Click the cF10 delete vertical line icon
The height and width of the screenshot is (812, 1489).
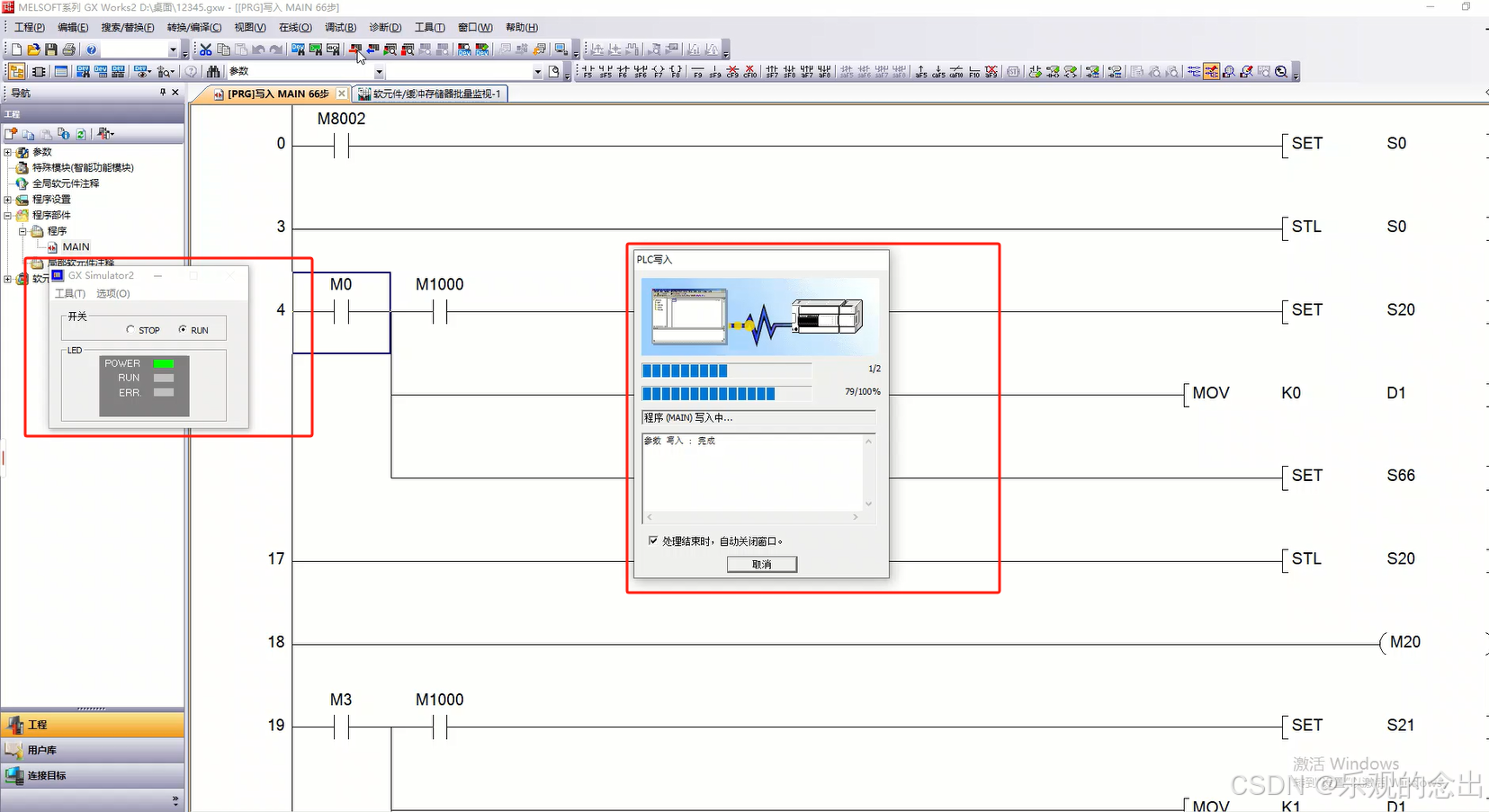(x=749, y=71)
